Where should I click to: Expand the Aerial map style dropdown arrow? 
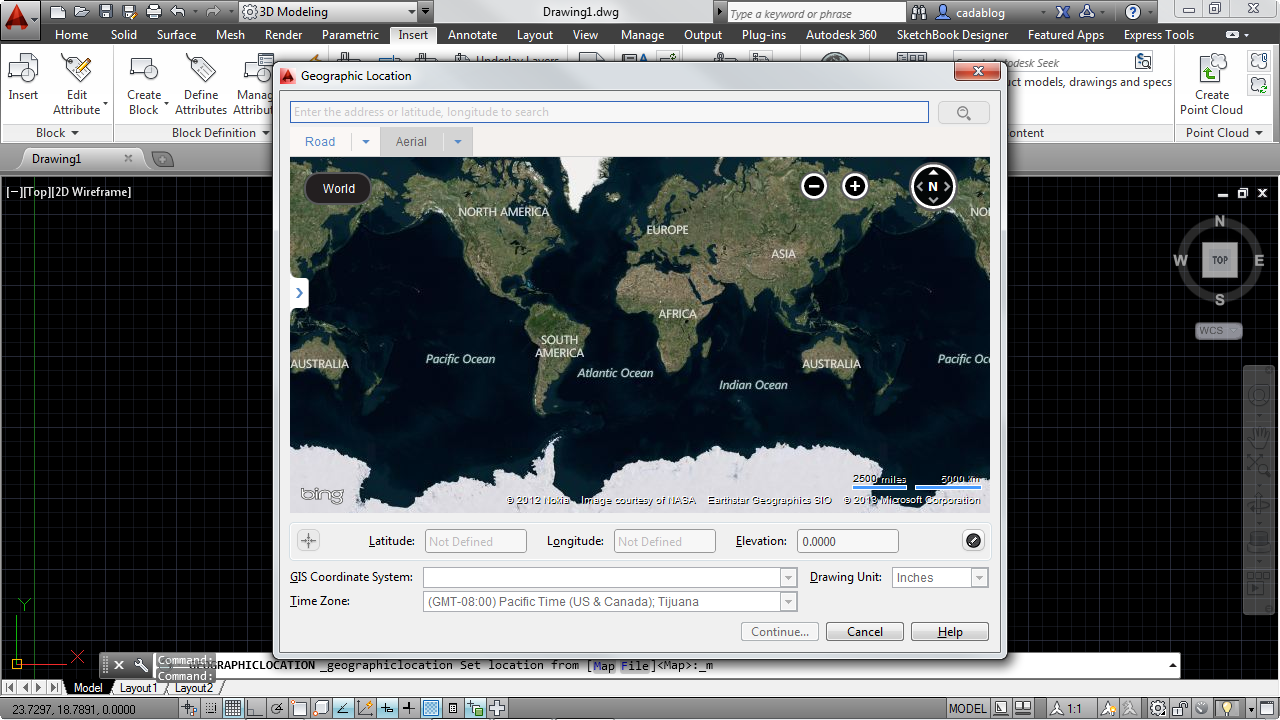coord(458,142)
